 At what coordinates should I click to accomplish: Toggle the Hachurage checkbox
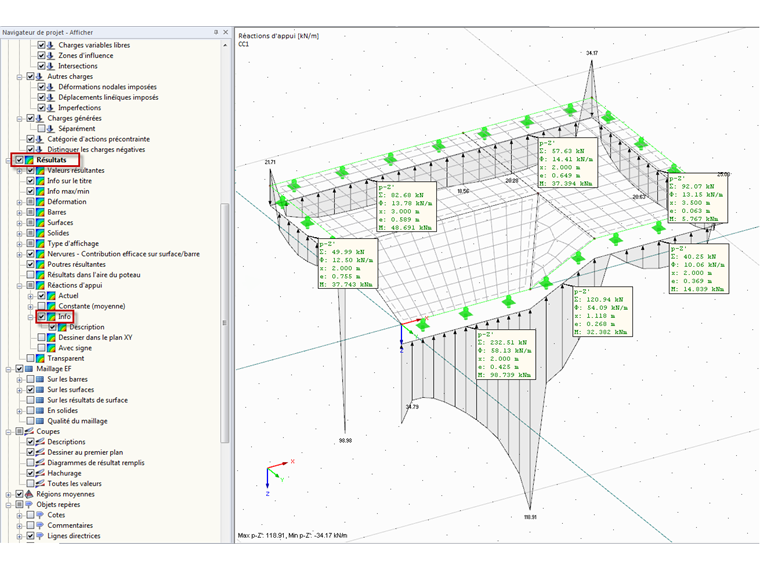pos(31,473)
